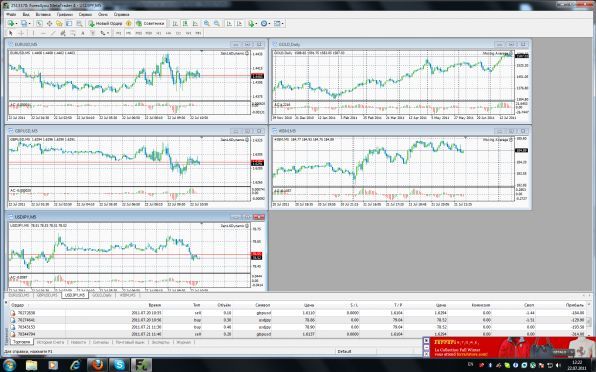Zoom in on chart with magnifier plus icon
The width and height of the screenshot is (596, 372).
coord(206,24)
